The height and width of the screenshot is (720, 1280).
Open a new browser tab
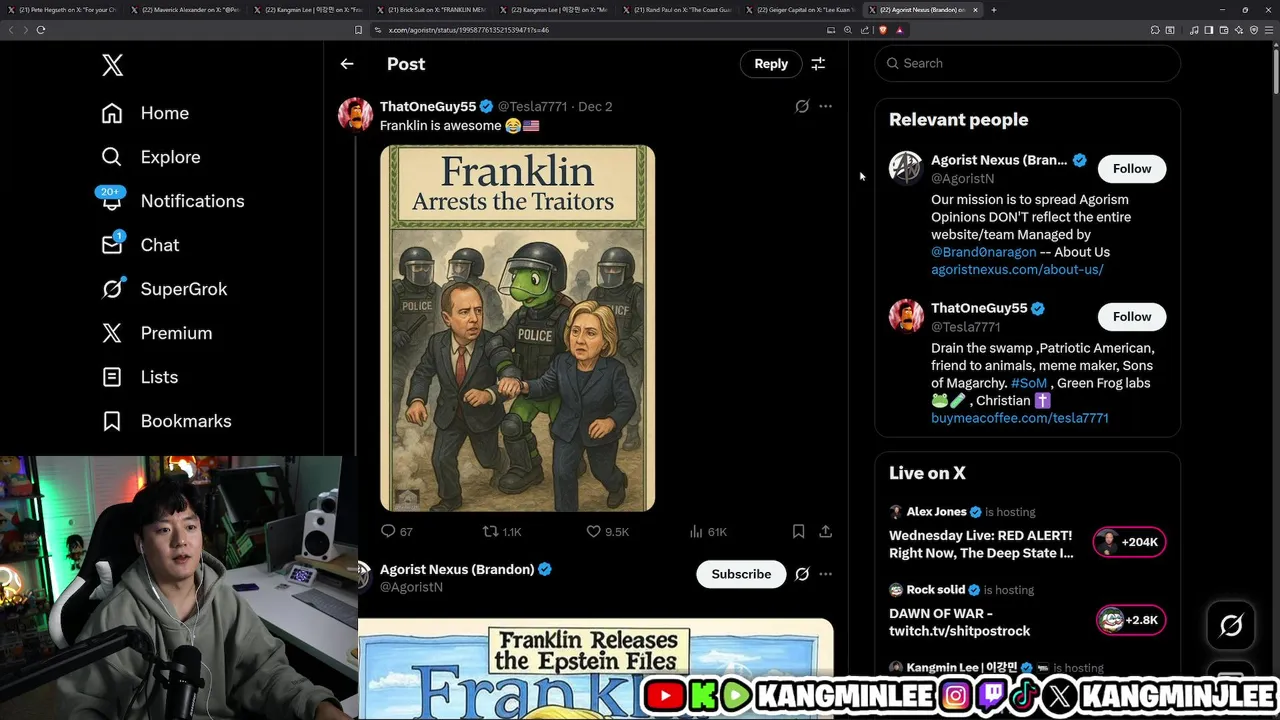point(993,10)
